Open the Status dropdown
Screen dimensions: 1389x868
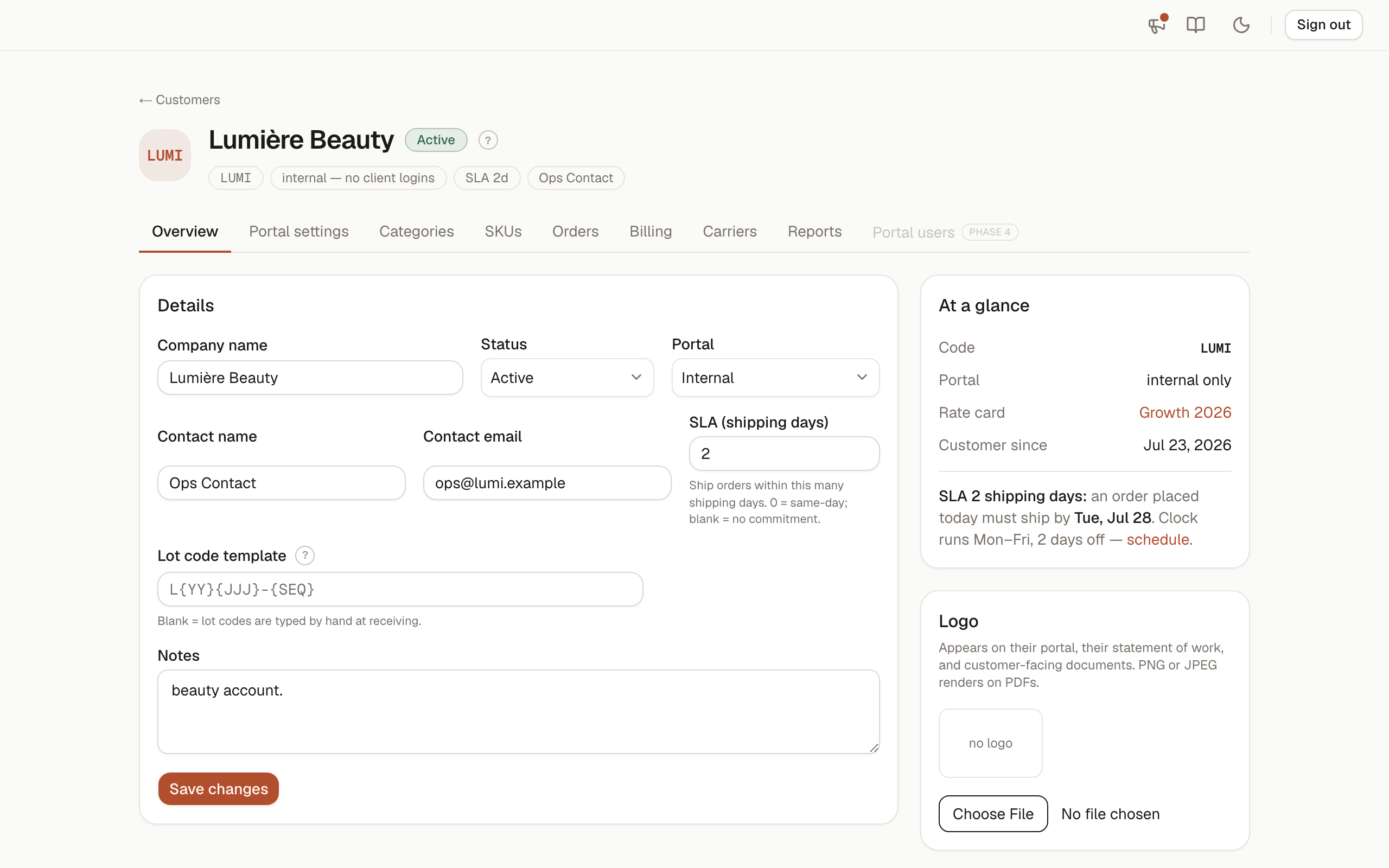tap(567, 378)
